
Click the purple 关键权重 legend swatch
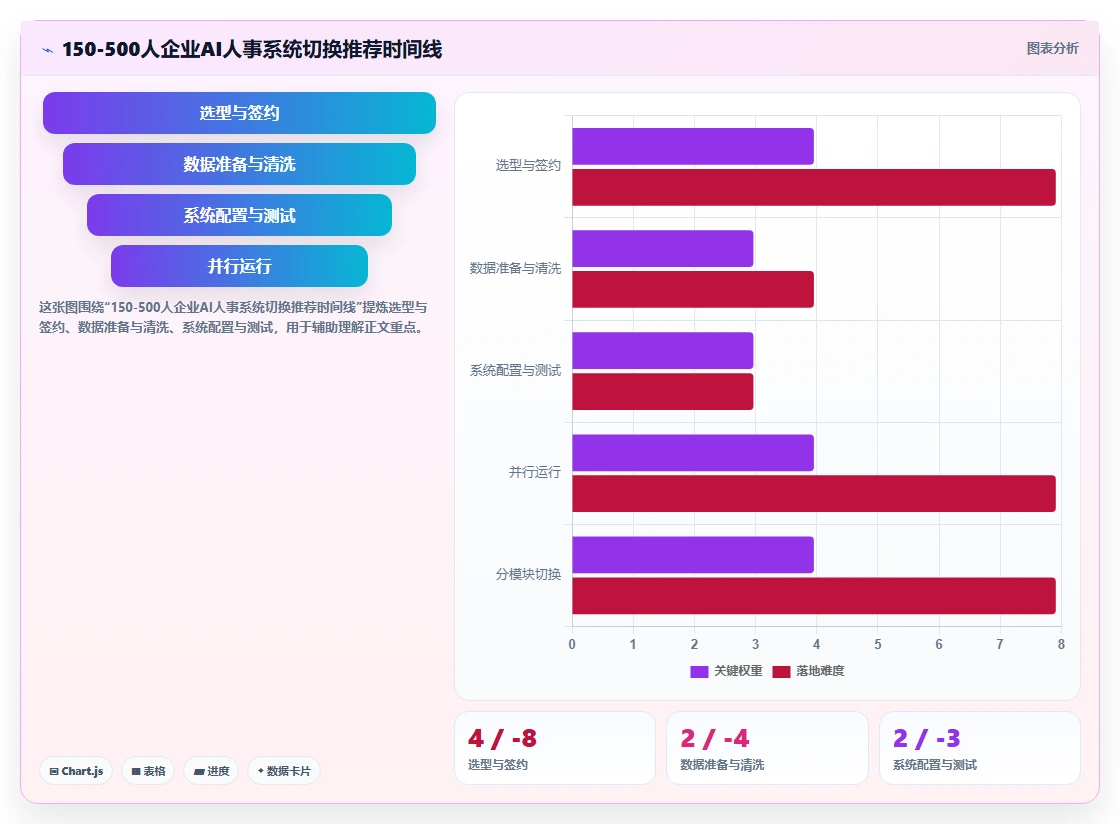click(x=699, y=672)
